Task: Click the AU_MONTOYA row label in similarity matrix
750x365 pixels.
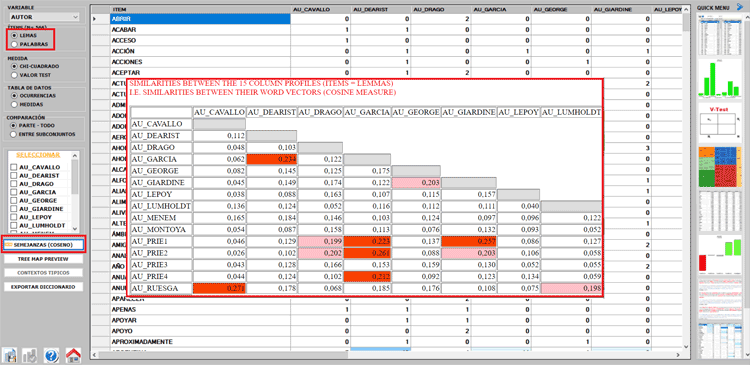Action: tap(162, 230)
